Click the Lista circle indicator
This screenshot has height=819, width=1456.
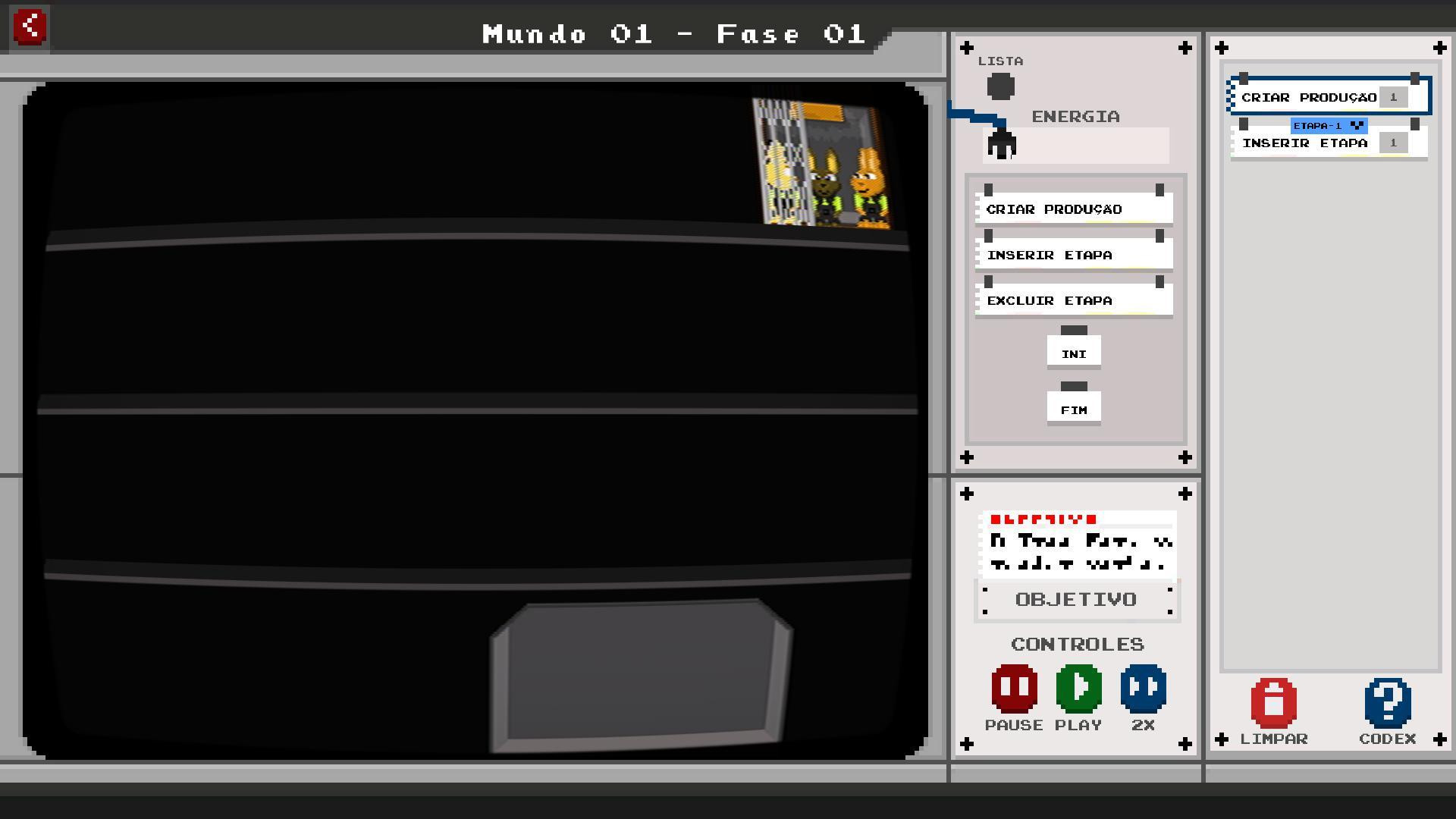(1000, 86)
